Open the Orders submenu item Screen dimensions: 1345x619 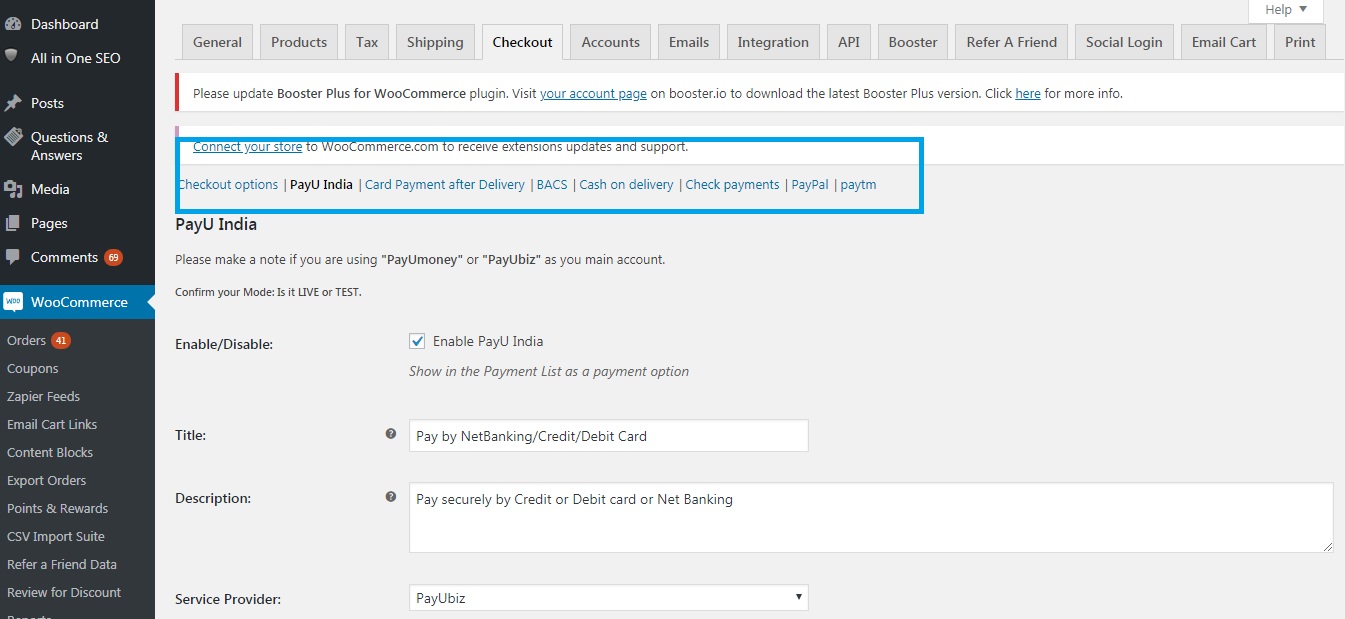[x=26, y=340]
